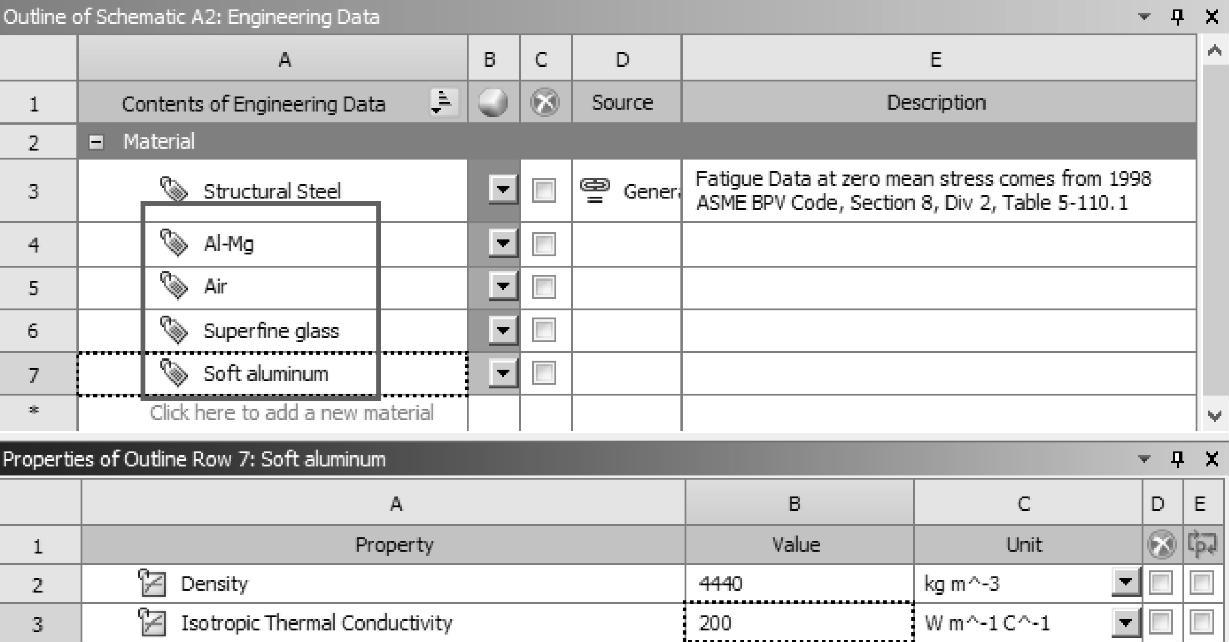The width and height of the screenshot is (1229, 642).
Task: Toggle suppression checkbox for Al-Mg
Action: [x=544, y=244]
